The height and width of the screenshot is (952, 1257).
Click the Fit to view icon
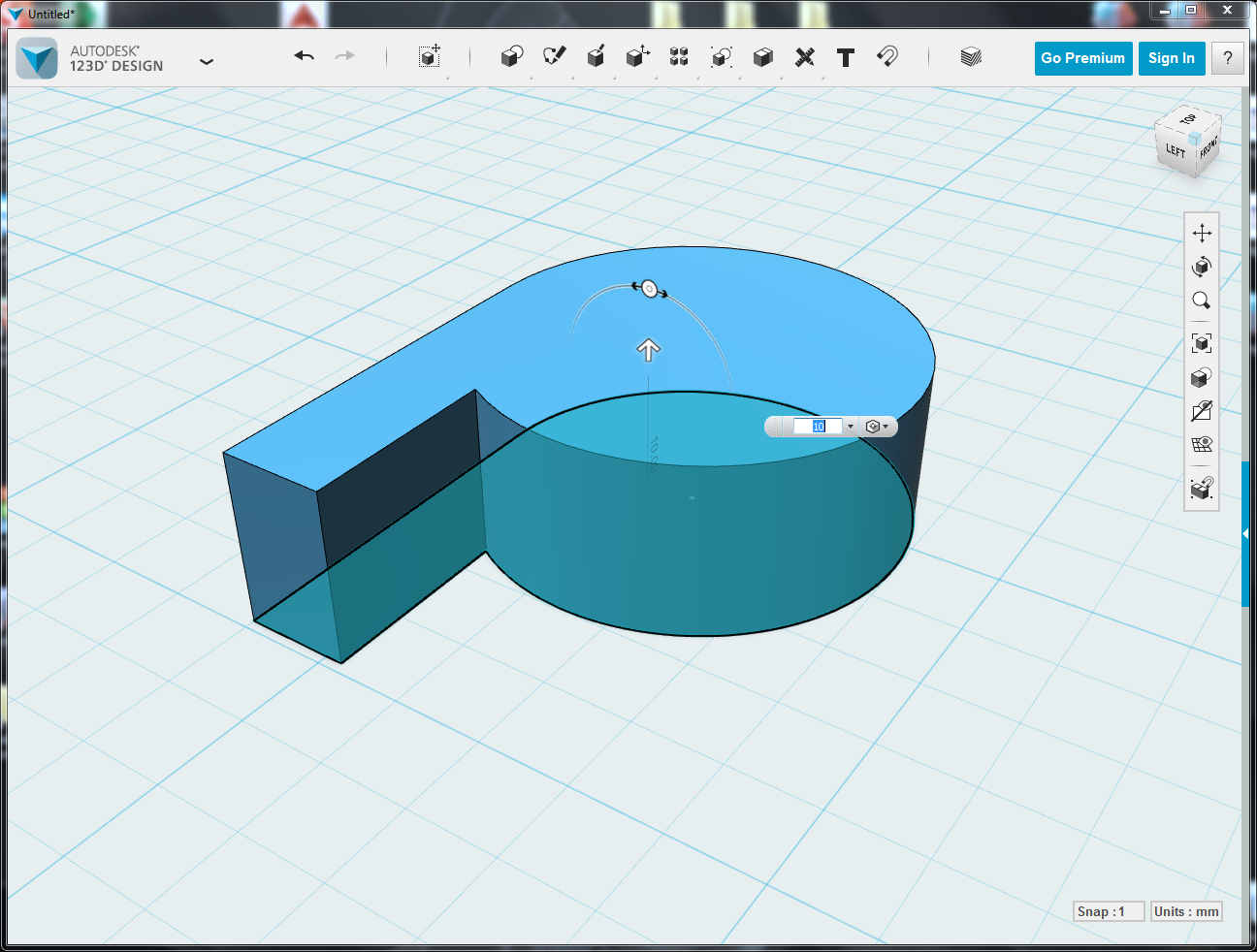pos(1202,343)
